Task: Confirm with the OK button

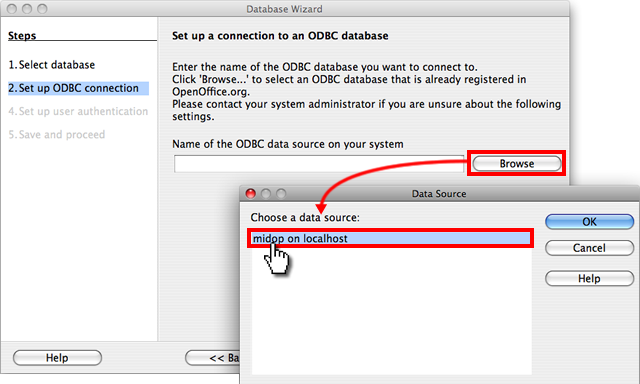Action: click(x=589, y=222)
